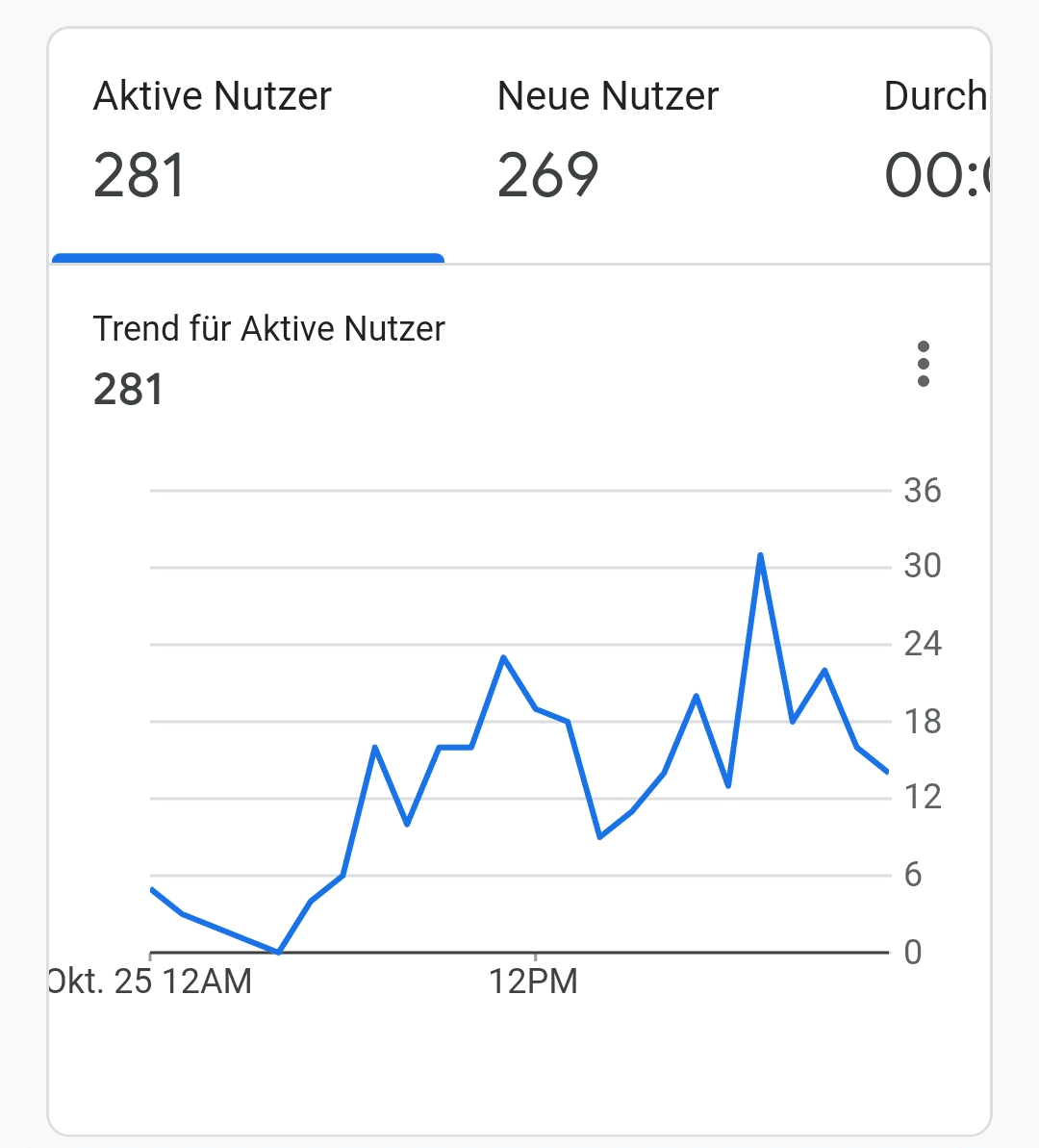Click the 269 value under Neue Nutzer
1039x1148 pixels.
point(548,176)
